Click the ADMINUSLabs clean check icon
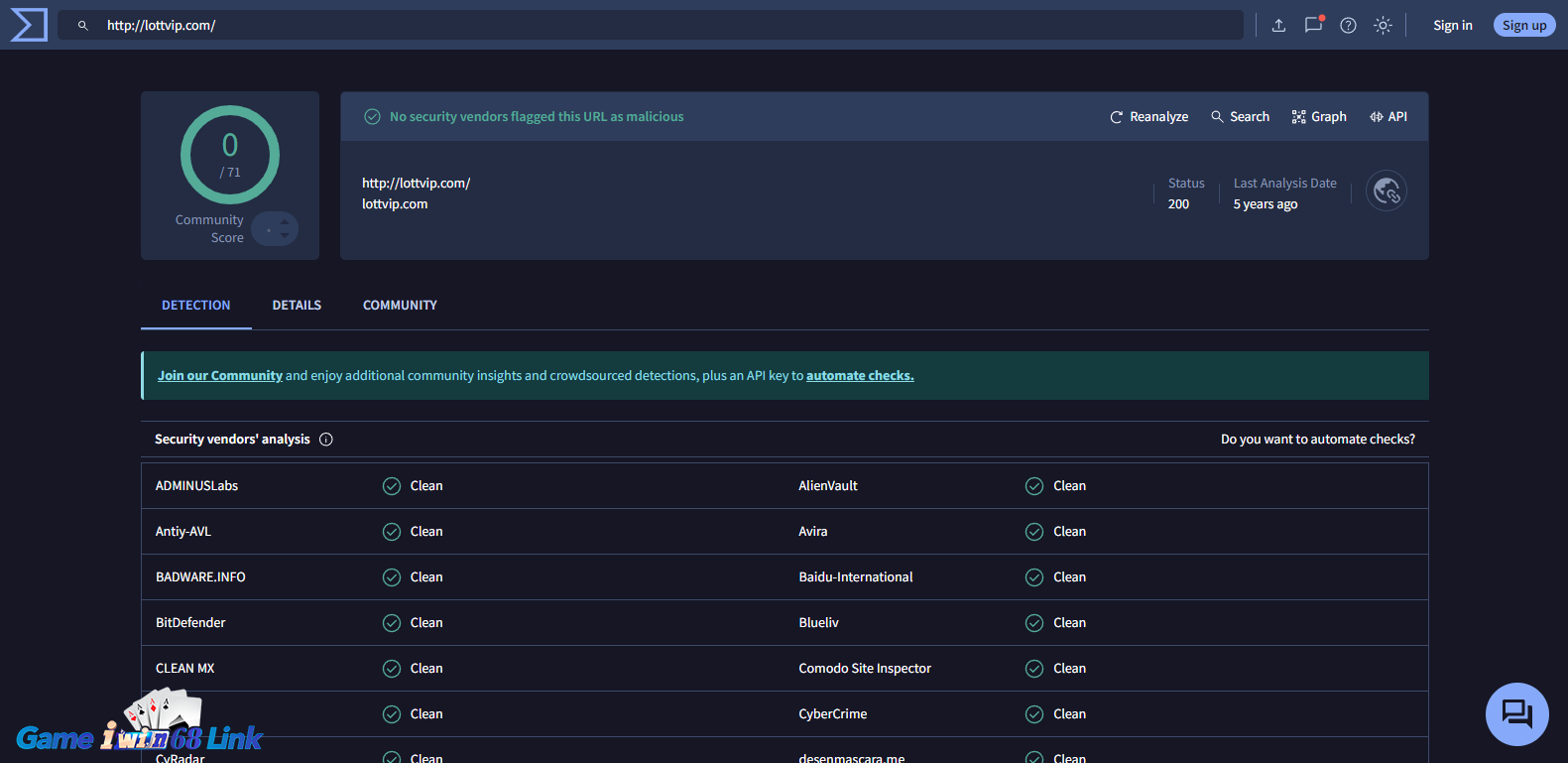Screen dimensions: 1568x763 tap(392, 486)
